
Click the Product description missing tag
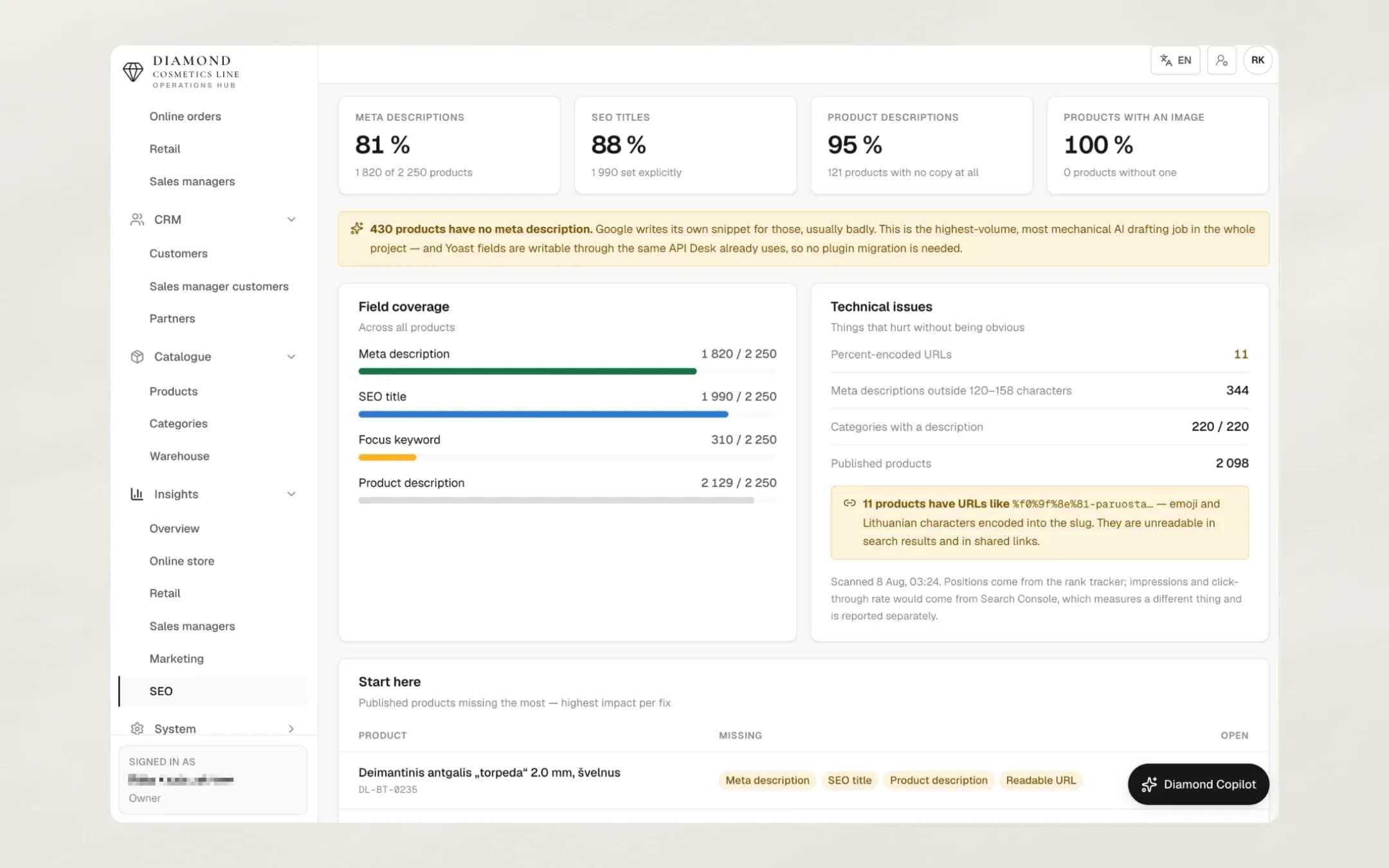(x=938, y=780)
